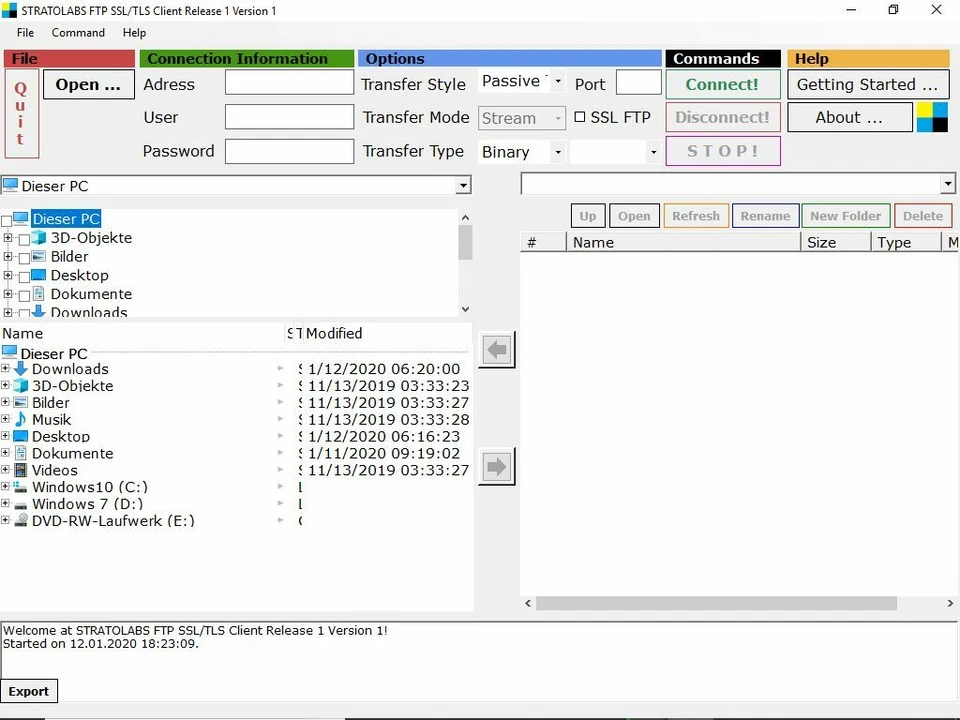Click the Export button at the bottom
This screenshot has height=720, width=960.
(29, 690)
